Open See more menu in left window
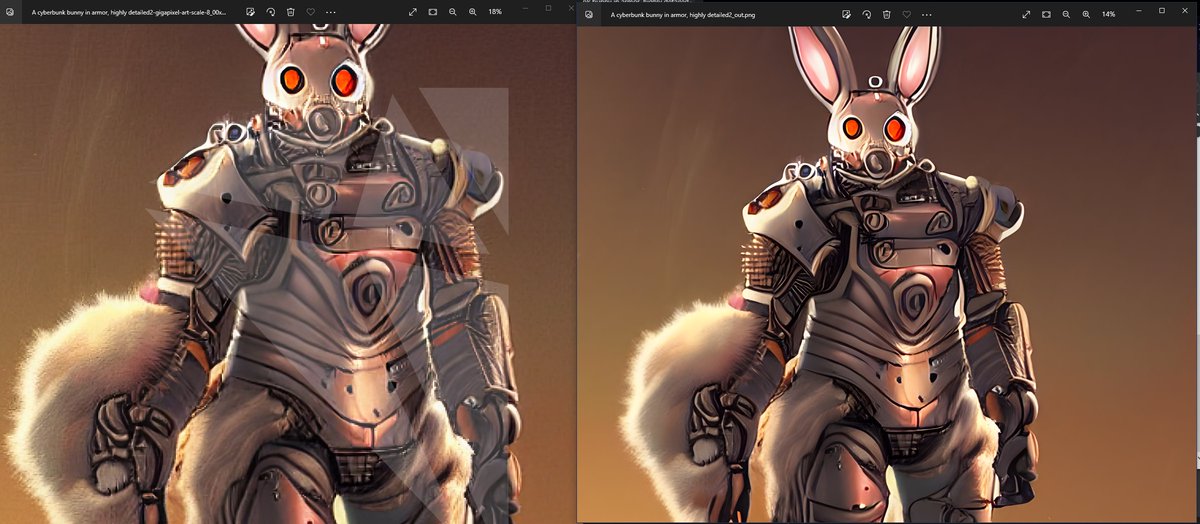The width and height of the screenshot is (1200, 524). [331, 12]
